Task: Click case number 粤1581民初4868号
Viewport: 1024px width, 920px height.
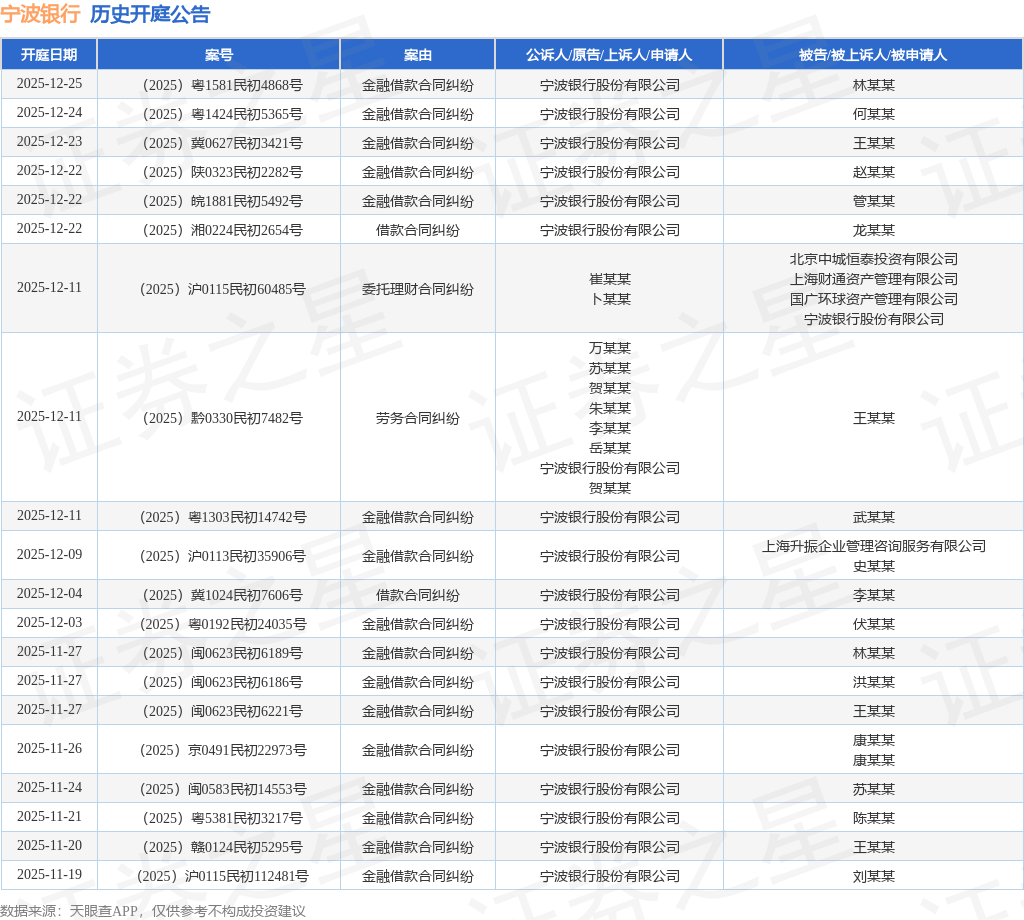Action: tap(223, 85)
